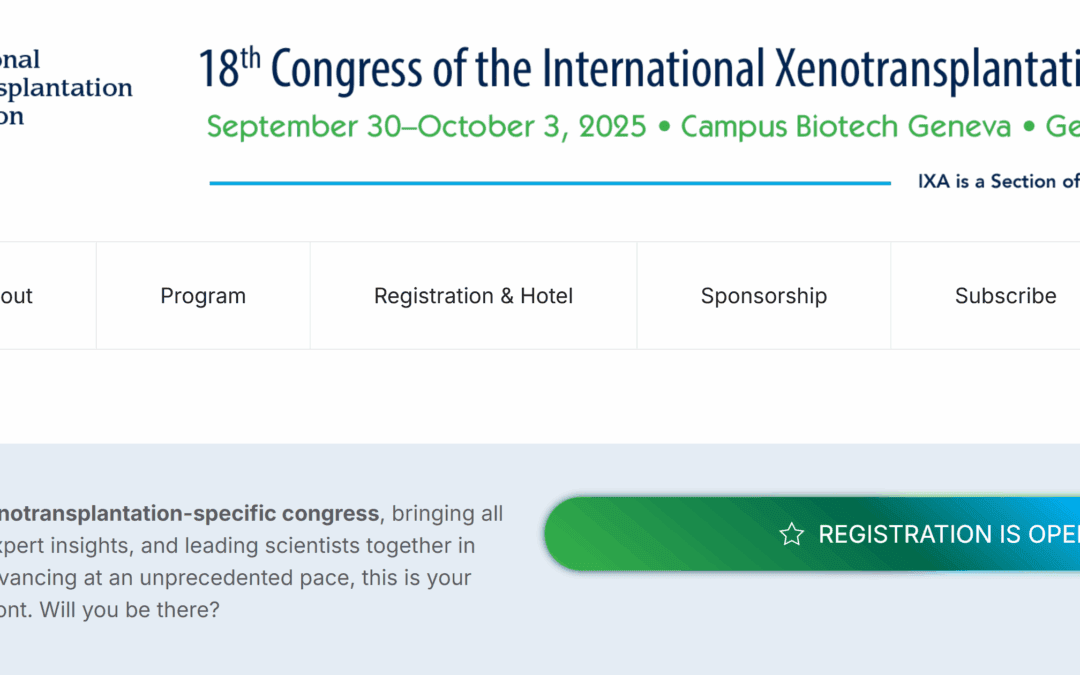
Task: Click the unprecedented pace paragraph line
Action: coord(236,577)
